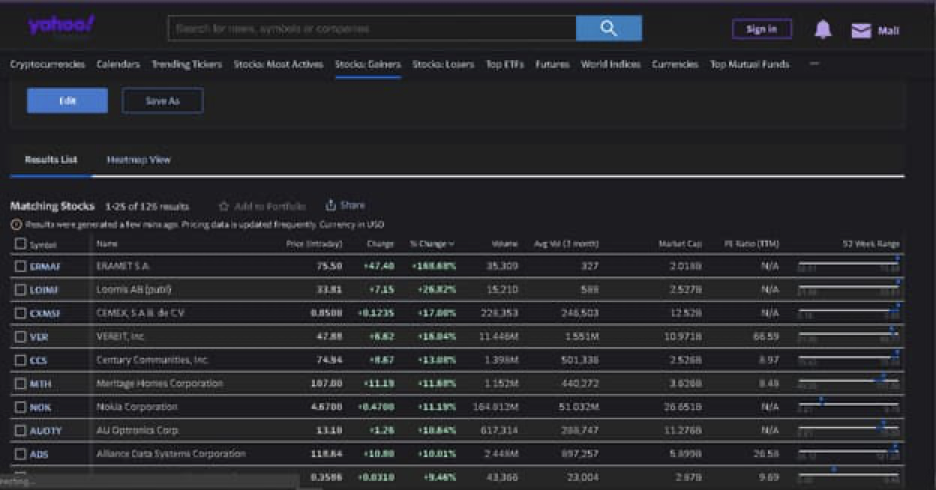This screenshot has width=936, height=490.
Task: Open the Mail link
Action: pos(888,30)
